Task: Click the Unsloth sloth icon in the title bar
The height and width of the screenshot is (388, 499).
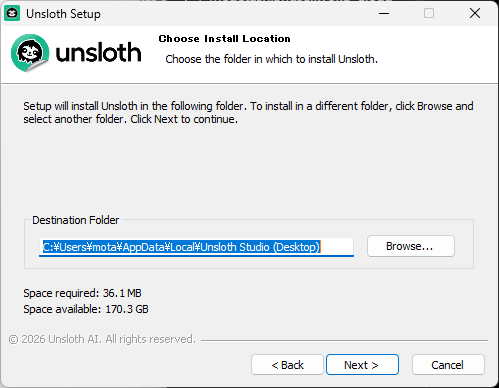Action: [12, 14]
